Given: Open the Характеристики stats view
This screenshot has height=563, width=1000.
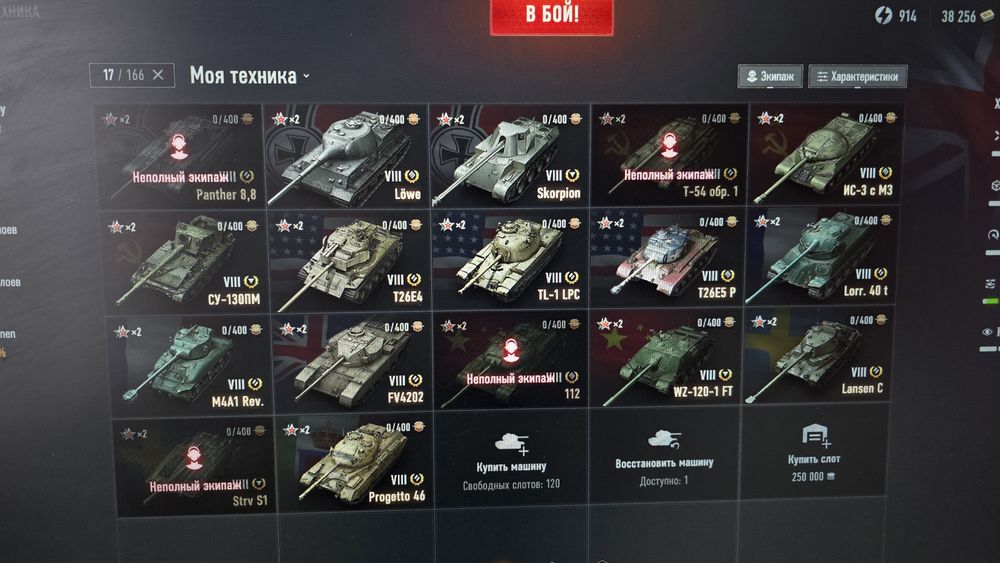Looking at the screenshot, I should (x=857, y=77).
